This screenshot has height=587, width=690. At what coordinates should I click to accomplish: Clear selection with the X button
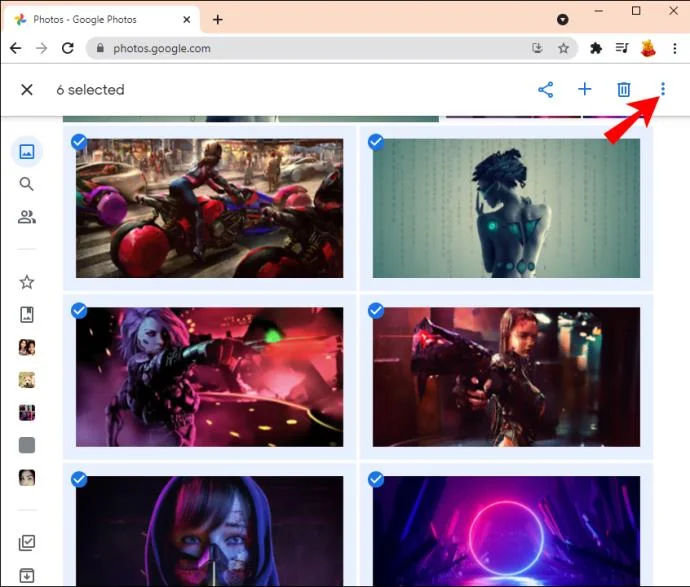tap(27, 90)
